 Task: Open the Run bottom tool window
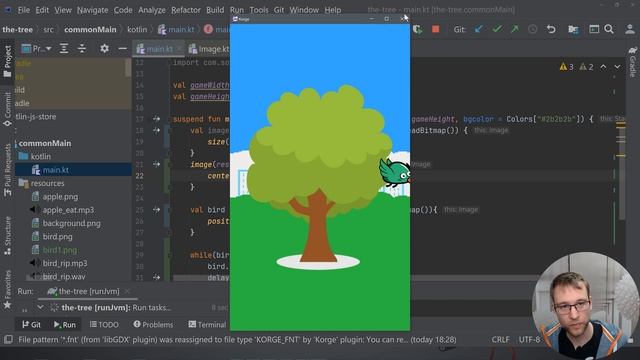64,324
